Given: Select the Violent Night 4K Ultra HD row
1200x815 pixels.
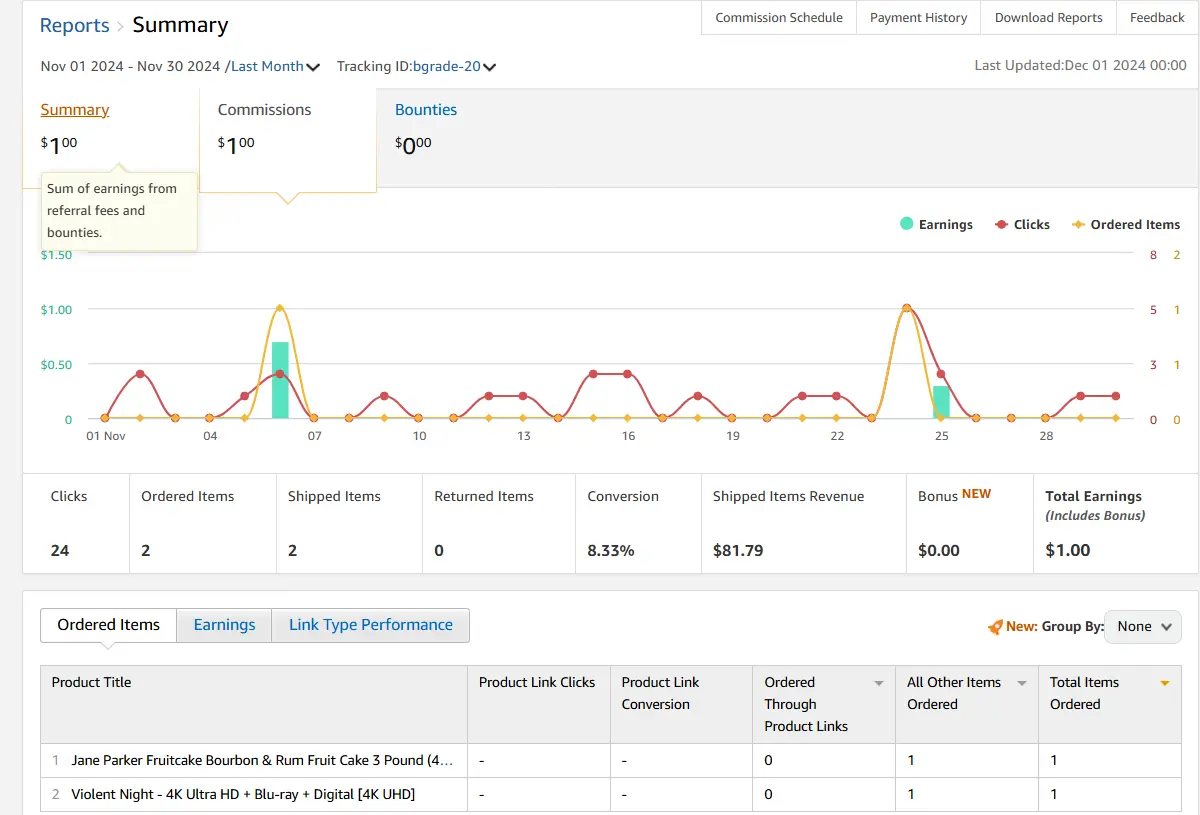Looking at the screenshot, I should point(611,795).
